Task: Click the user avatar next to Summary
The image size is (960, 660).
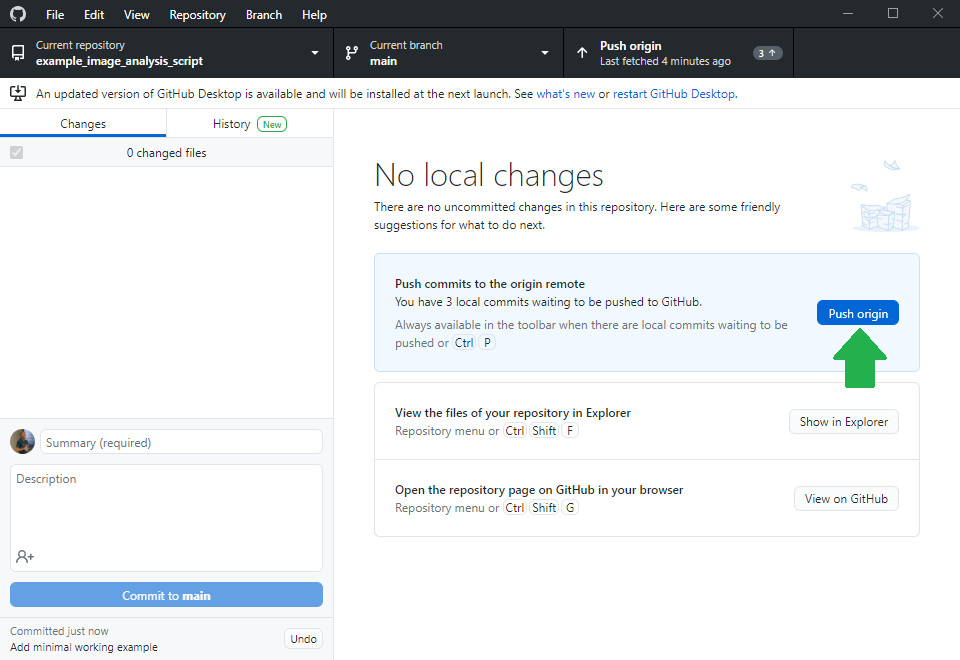Action: coord(22,442)
